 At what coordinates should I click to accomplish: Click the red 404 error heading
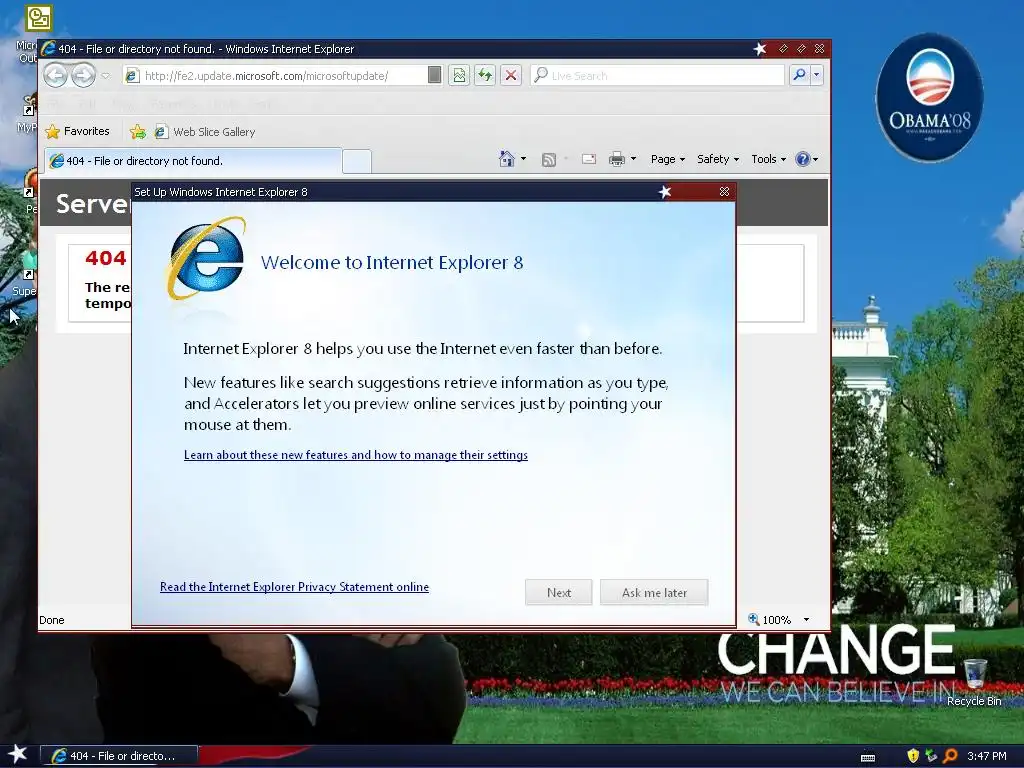tap(106, 258)
